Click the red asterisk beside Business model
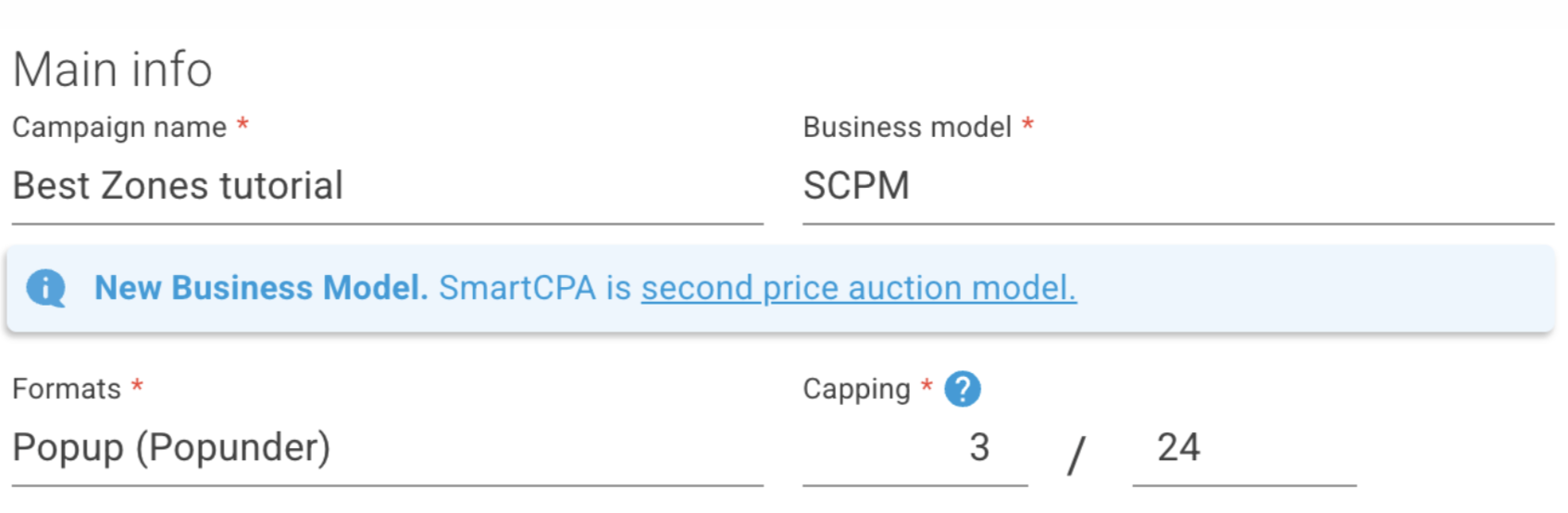This screenshot has height=513, width=1568. (1027, 123)
